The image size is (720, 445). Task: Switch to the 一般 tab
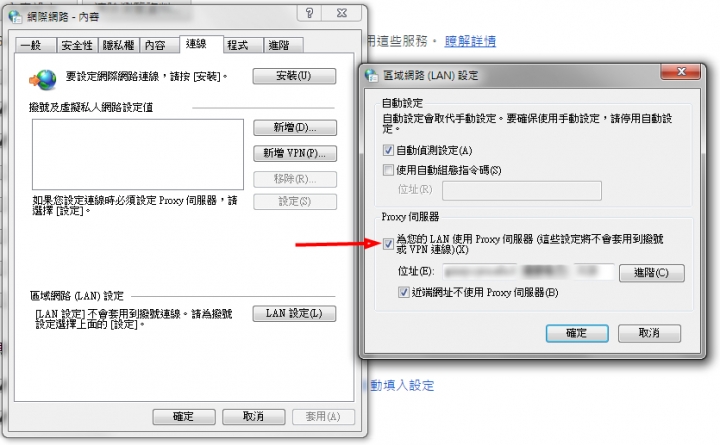pos(35,45)
